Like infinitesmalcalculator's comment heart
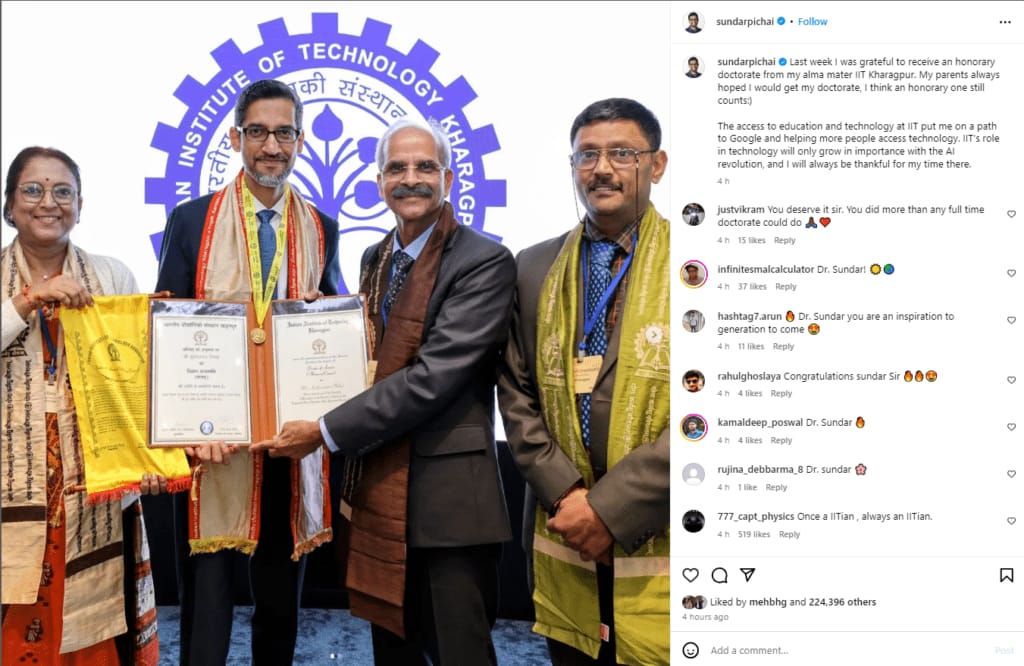The image size is (1024, 666). tap(1011, 273)
